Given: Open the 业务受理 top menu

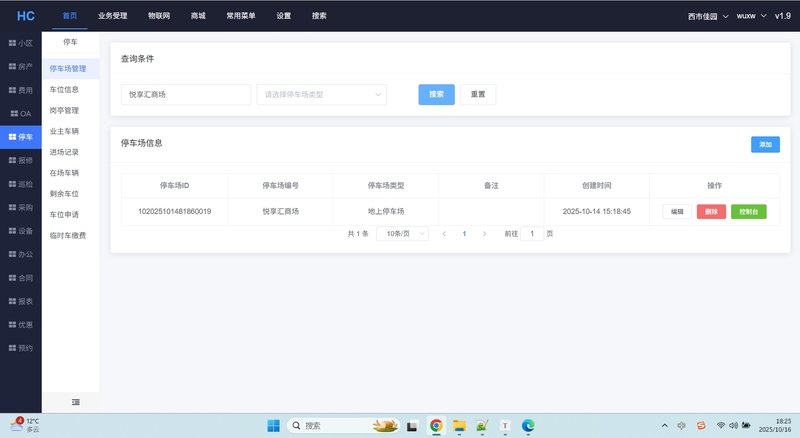Looking at the screenshot, I should pyautogui.click(x=112, y=16).
